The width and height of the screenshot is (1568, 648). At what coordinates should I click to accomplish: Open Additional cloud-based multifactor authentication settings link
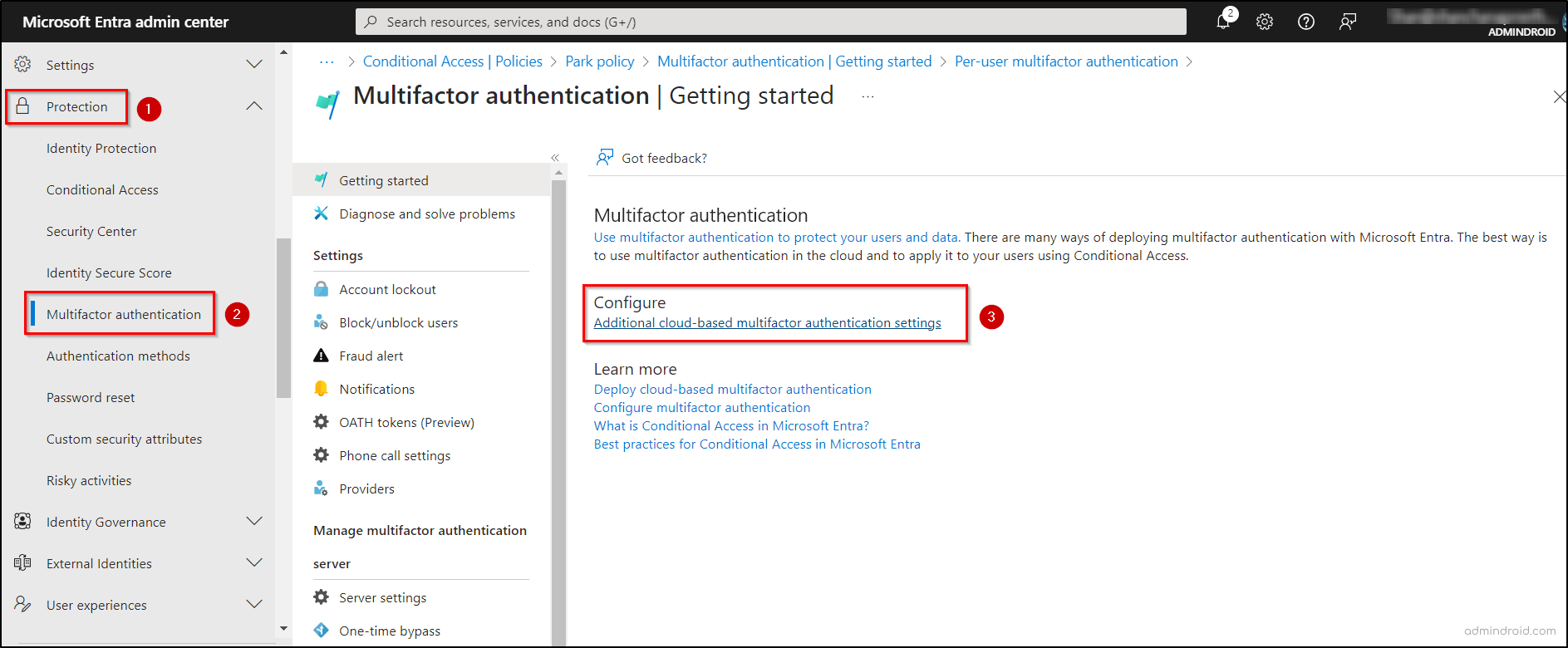[767, 323]
